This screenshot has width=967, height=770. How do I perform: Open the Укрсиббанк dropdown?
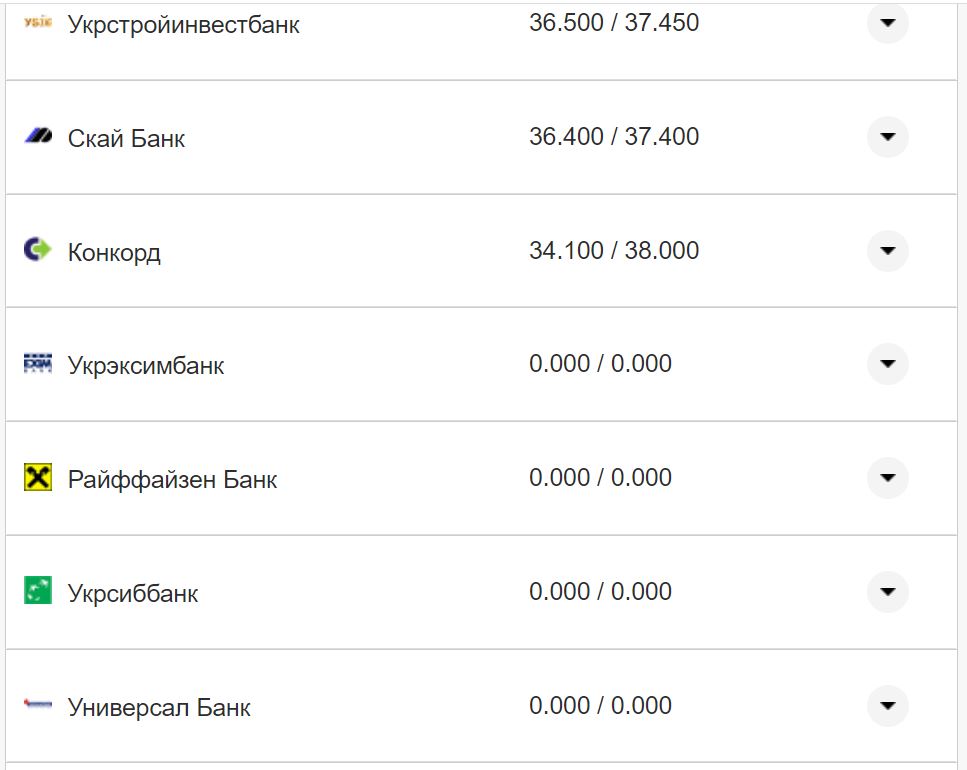tap(886, 592)
